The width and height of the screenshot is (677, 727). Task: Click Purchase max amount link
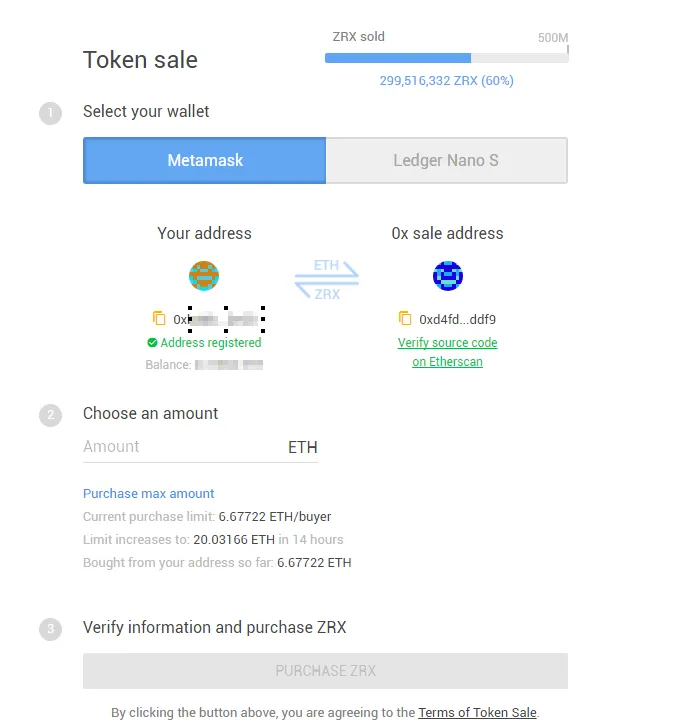148,493
